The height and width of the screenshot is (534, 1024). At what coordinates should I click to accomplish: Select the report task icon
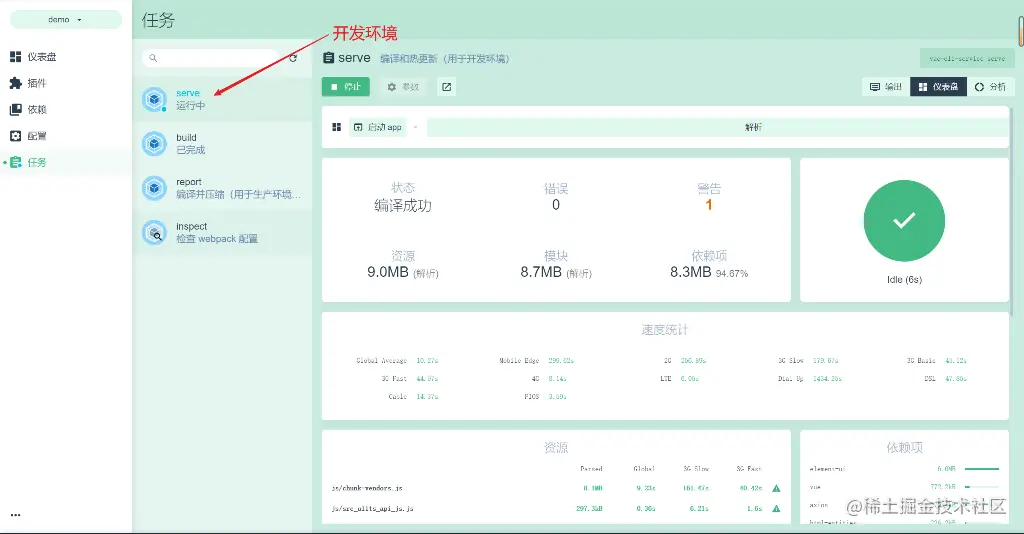click(x=154, y=188)
